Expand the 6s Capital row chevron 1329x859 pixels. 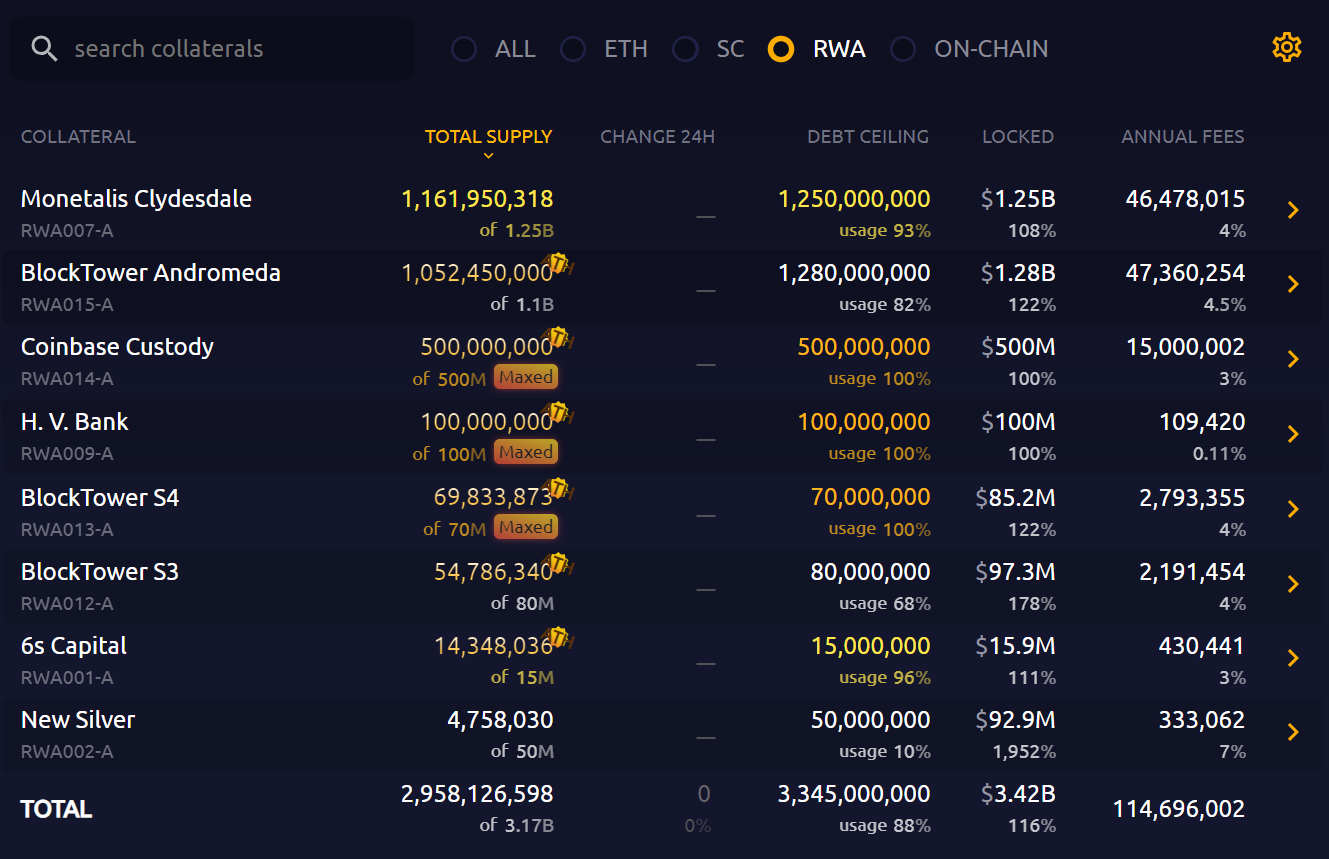coord(1293,658)
